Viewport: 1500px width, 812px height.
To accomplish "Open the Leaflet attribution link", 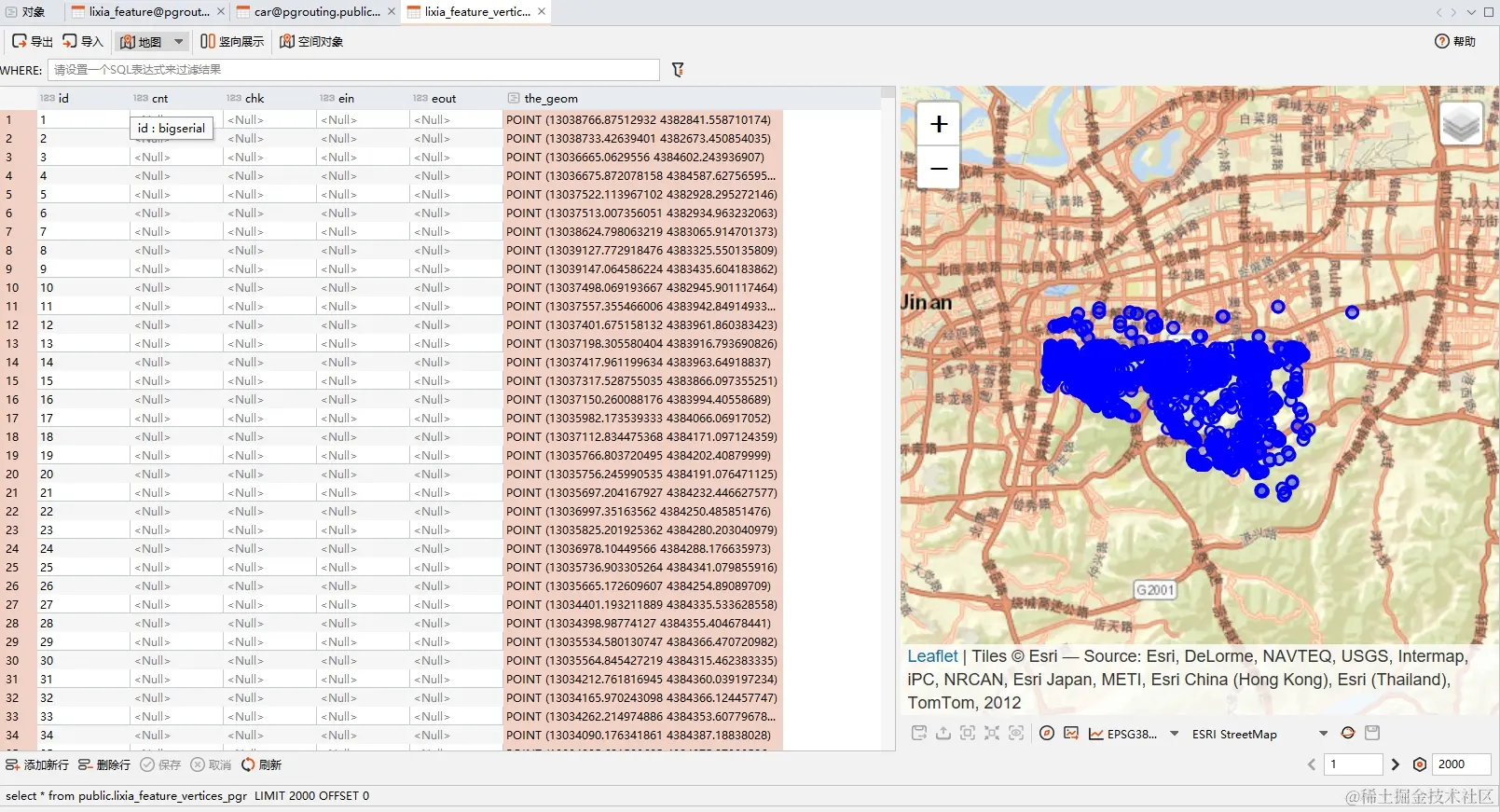I will pyautogui.click(x=932, y=656).
